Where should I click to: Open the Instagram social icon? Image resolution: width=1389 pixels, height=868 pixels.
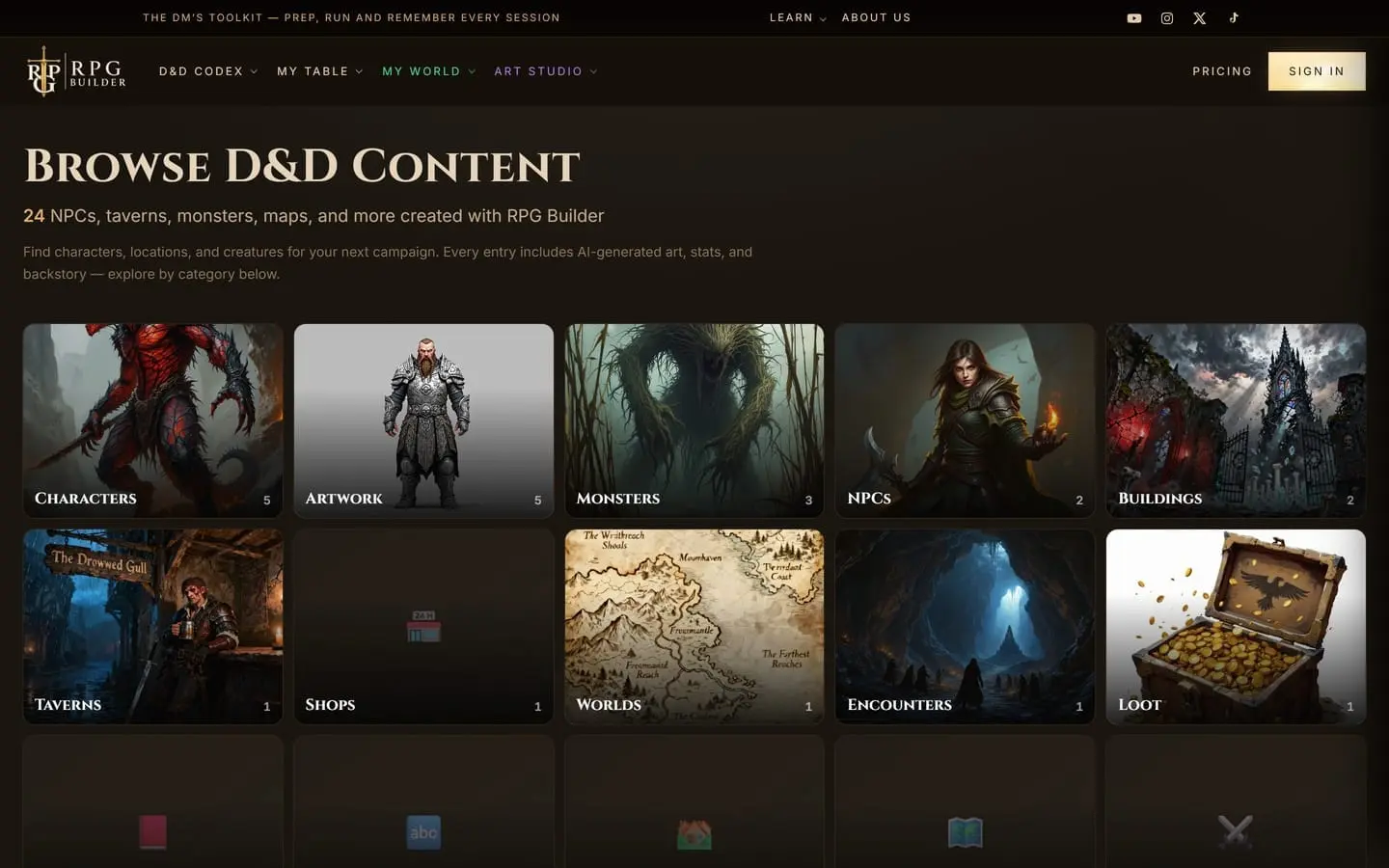tap(1167, 18)
